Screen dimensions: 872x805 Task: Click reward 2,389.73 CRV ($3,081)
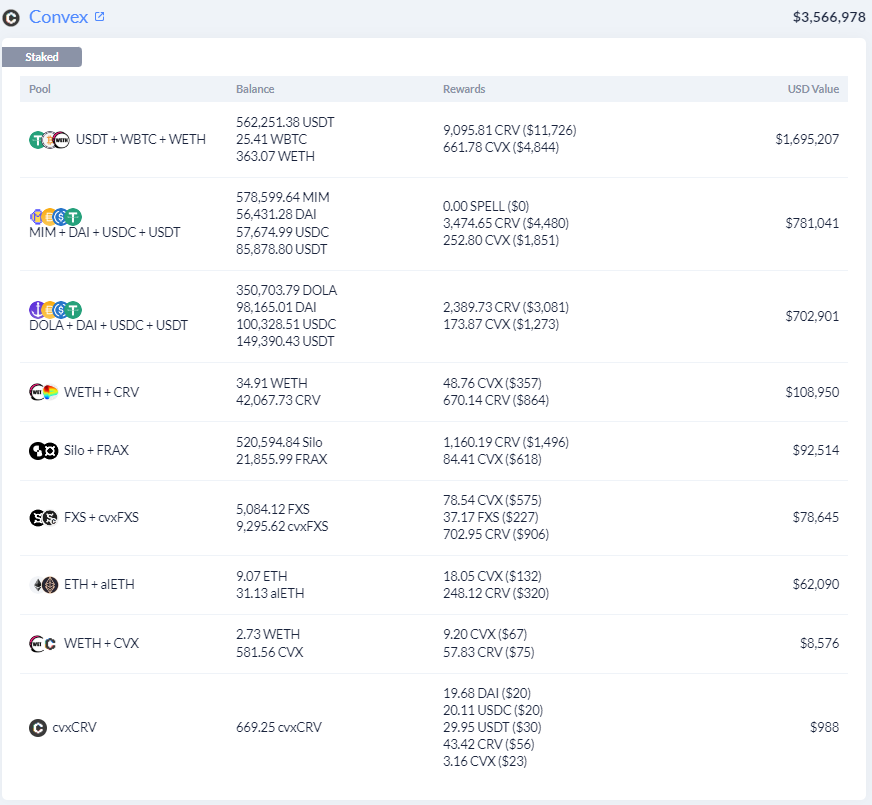click(506, 307)
